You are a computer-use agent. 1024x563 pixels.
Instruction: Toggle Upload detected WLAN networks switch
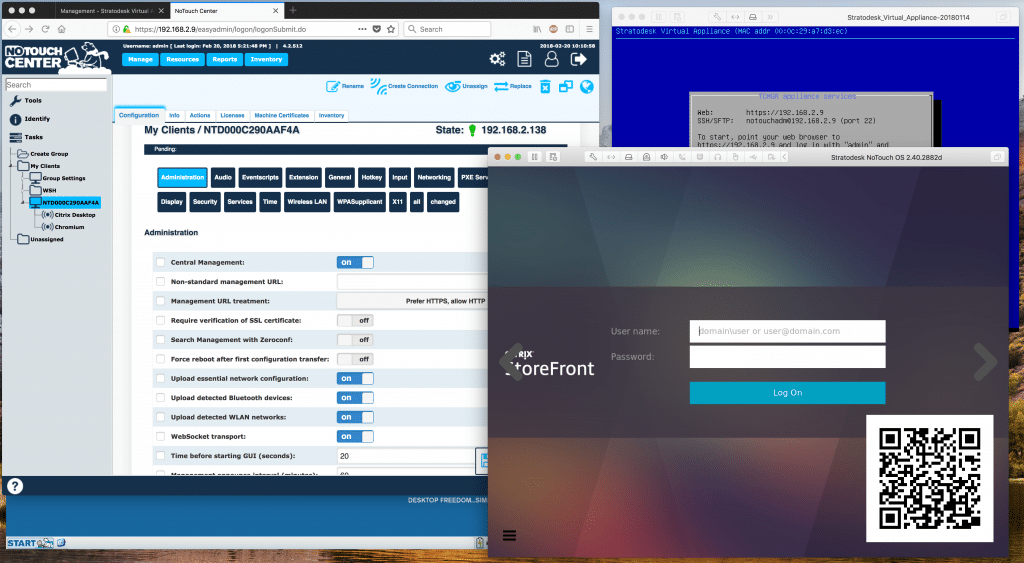(355, 417)
